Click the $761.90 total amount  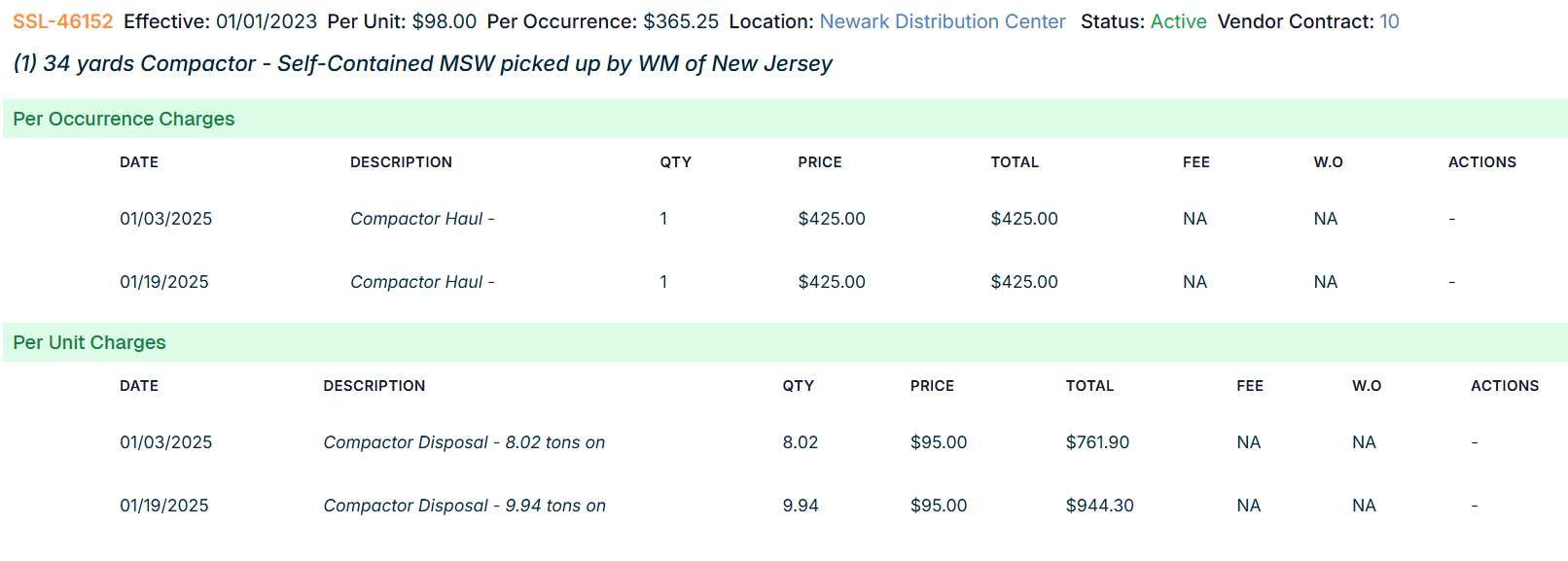point(1097,442)
